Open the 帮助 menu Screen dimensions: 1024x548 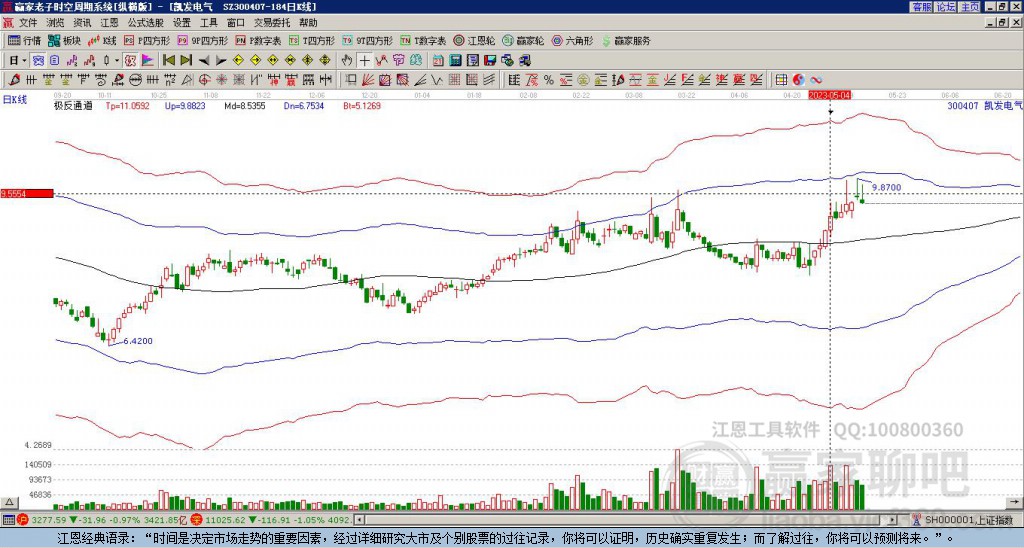click(x=308, y=23)
